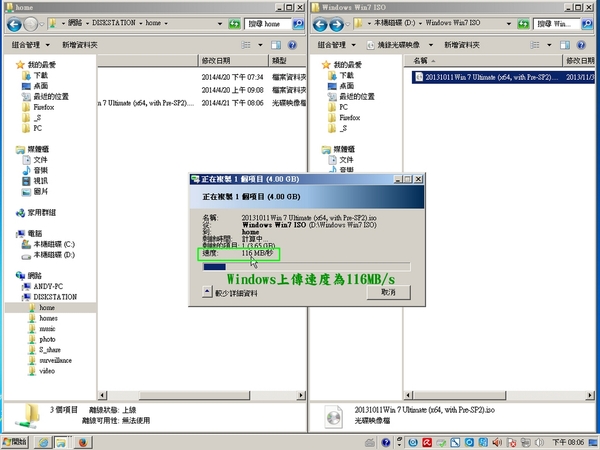Select music folder under DISKSTATION
This screenshot has width=600, height=450.
pos(47,329)
